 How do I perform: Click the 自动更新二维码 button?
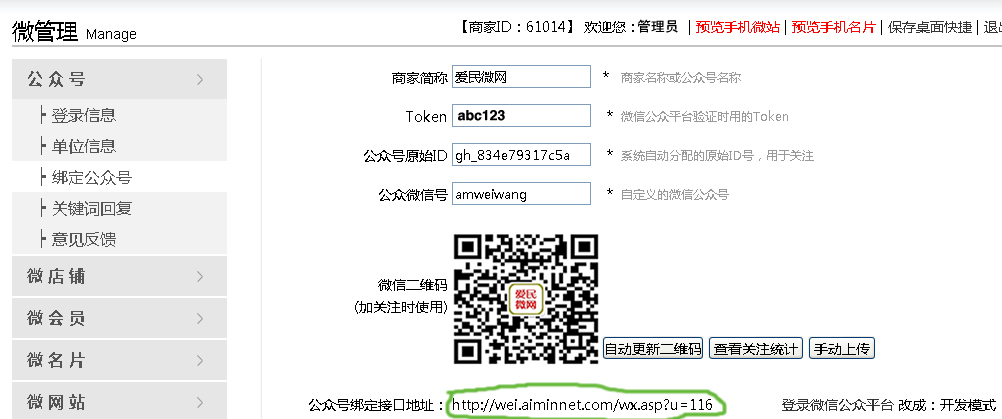pyautogui.click(x=653, y=349)
